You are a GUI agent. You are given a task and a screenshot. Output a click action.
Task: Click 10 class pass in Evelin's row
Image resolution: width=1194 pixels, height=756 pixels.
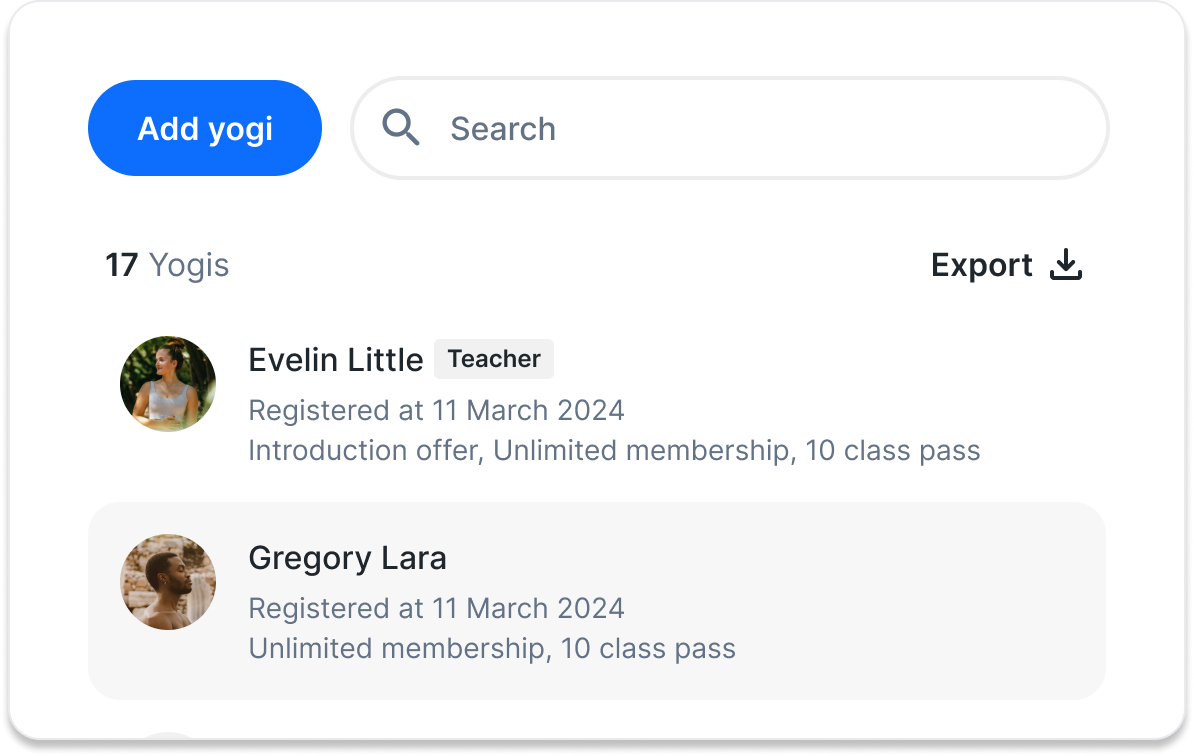[x=893, y=450]
